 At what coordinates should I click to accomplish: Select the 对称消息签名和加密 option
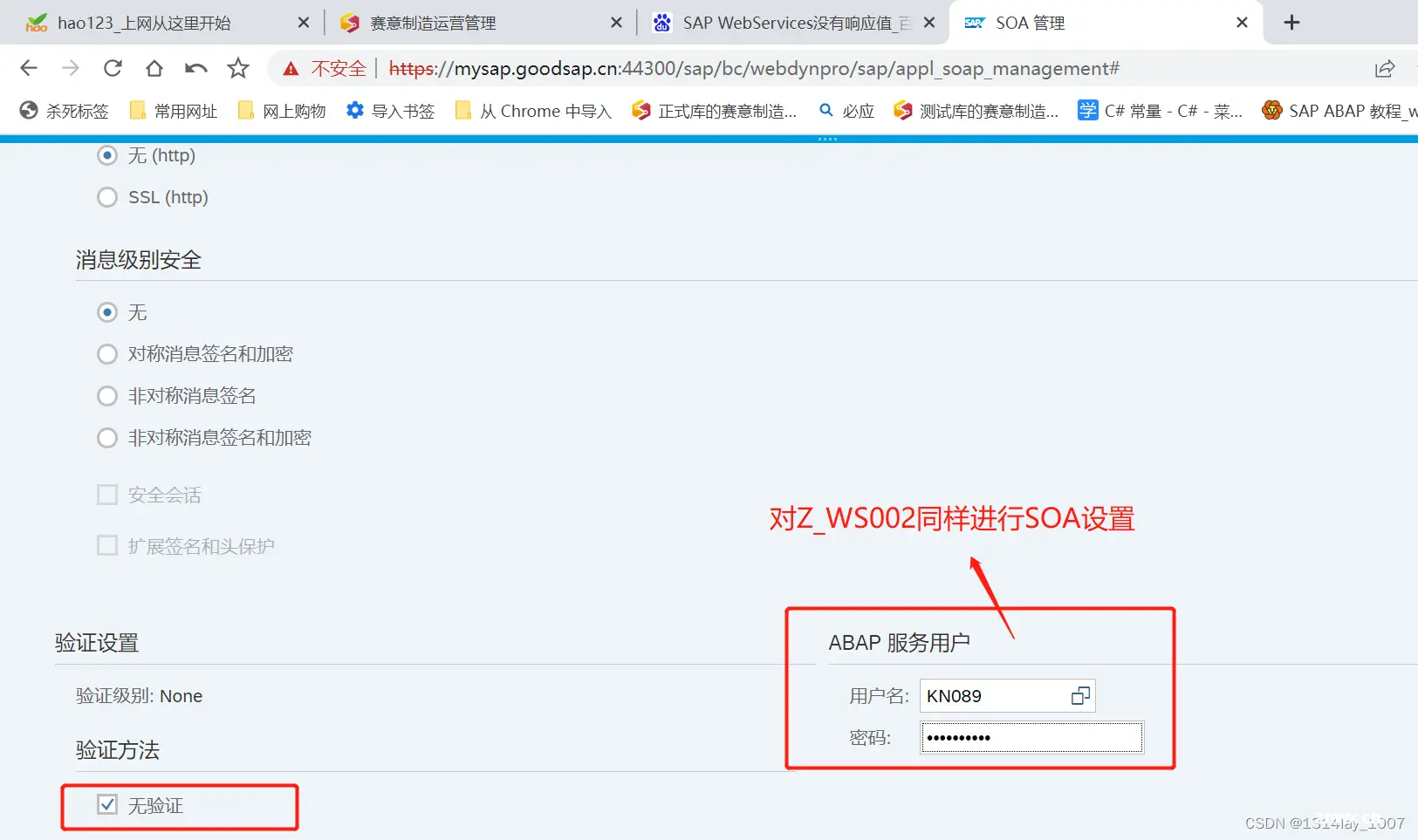click(x=107, y=354)
